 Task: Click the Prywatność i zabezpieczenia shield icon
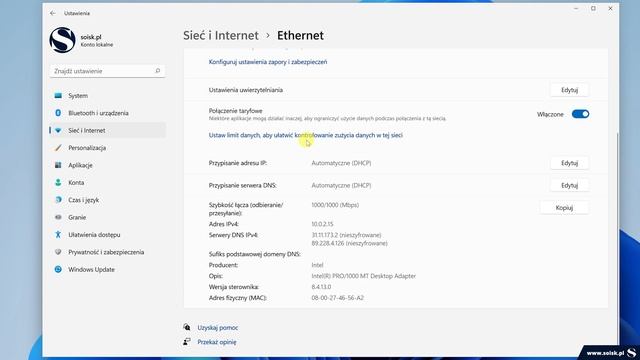click(58, 252)
